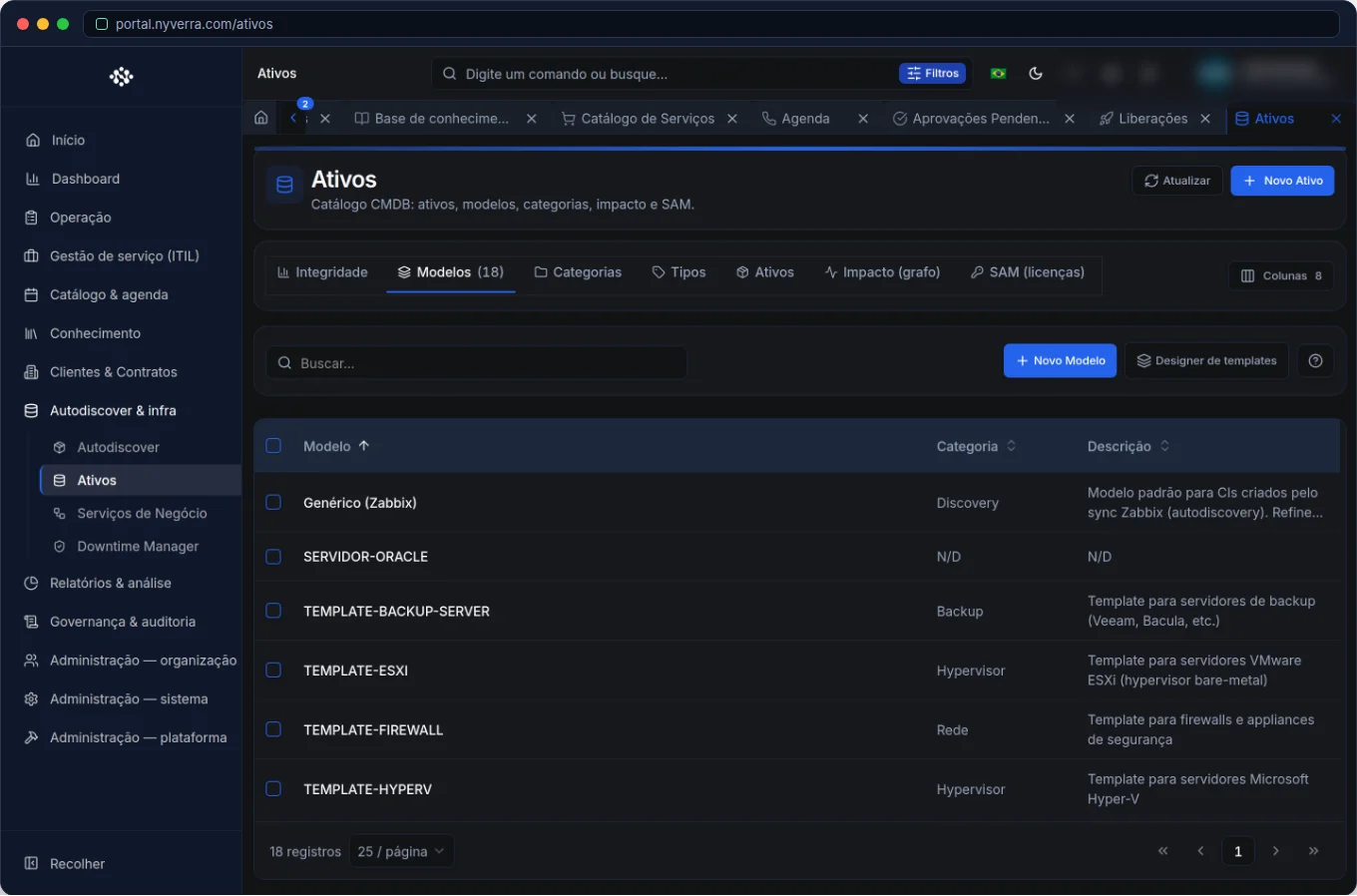Switch to inner Ativos sub-tab
Screen dimensions: 1357x896
(x=764, y=272)
